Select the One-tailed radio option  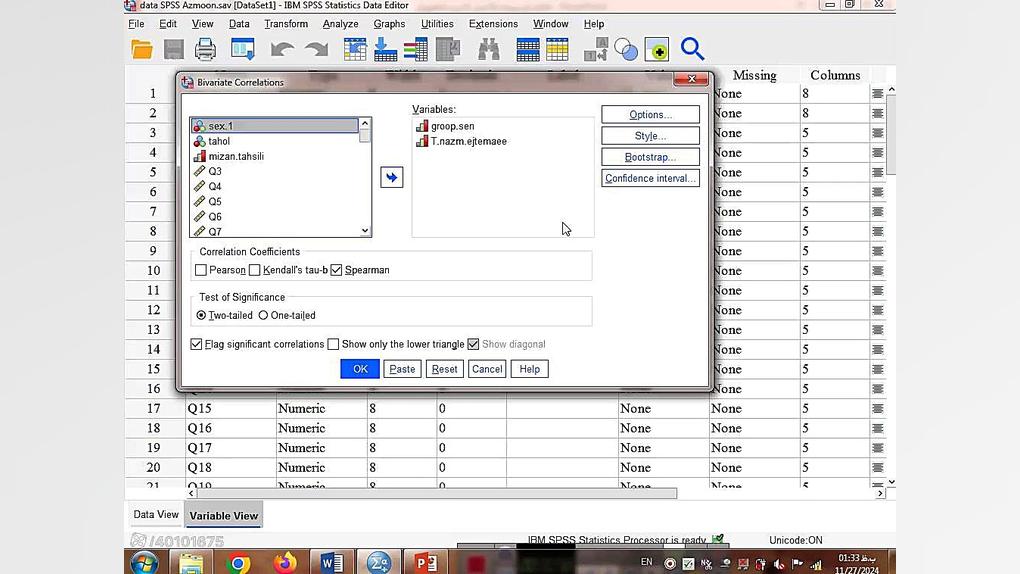(263, 315)
